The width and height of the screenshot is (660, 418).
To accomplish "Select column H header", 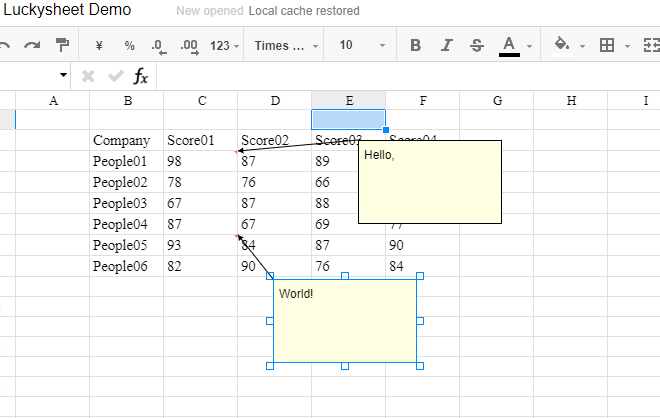I will 571,101.
